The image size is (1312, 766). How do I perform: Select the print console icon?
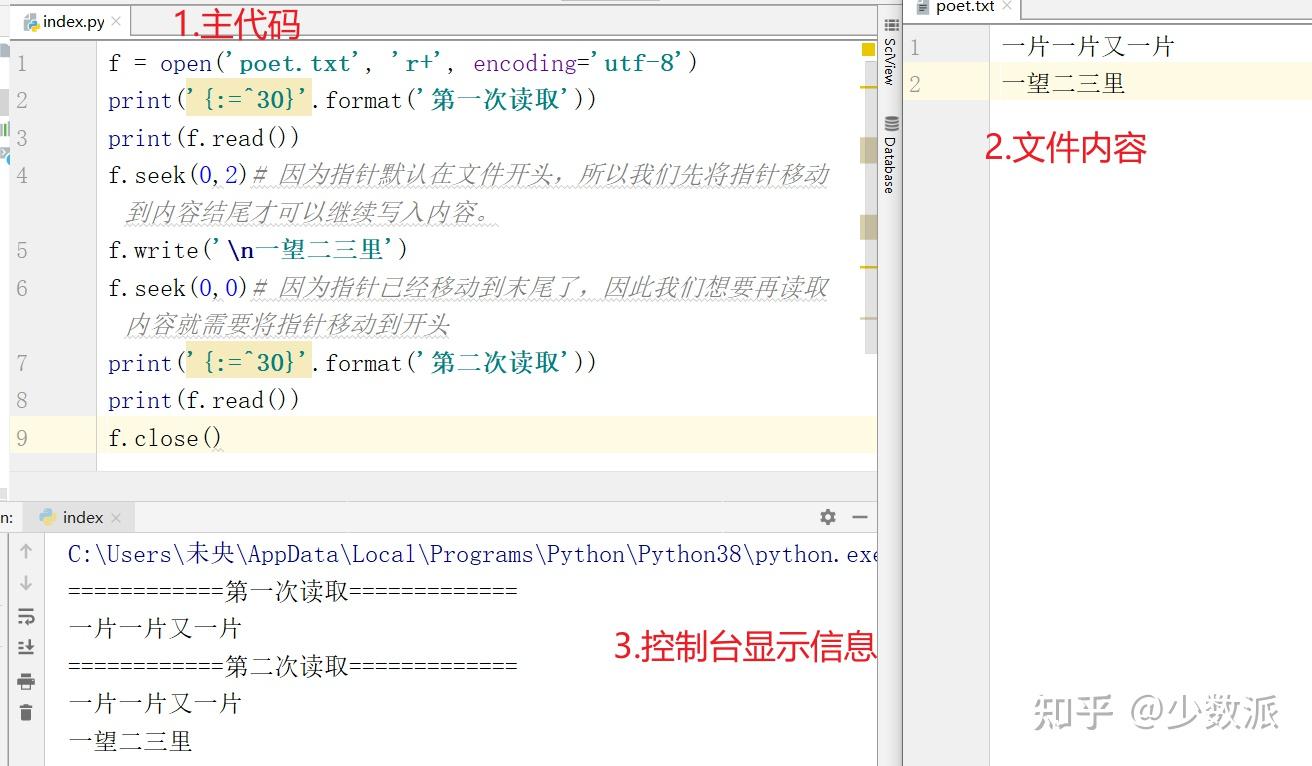(25, 681)
